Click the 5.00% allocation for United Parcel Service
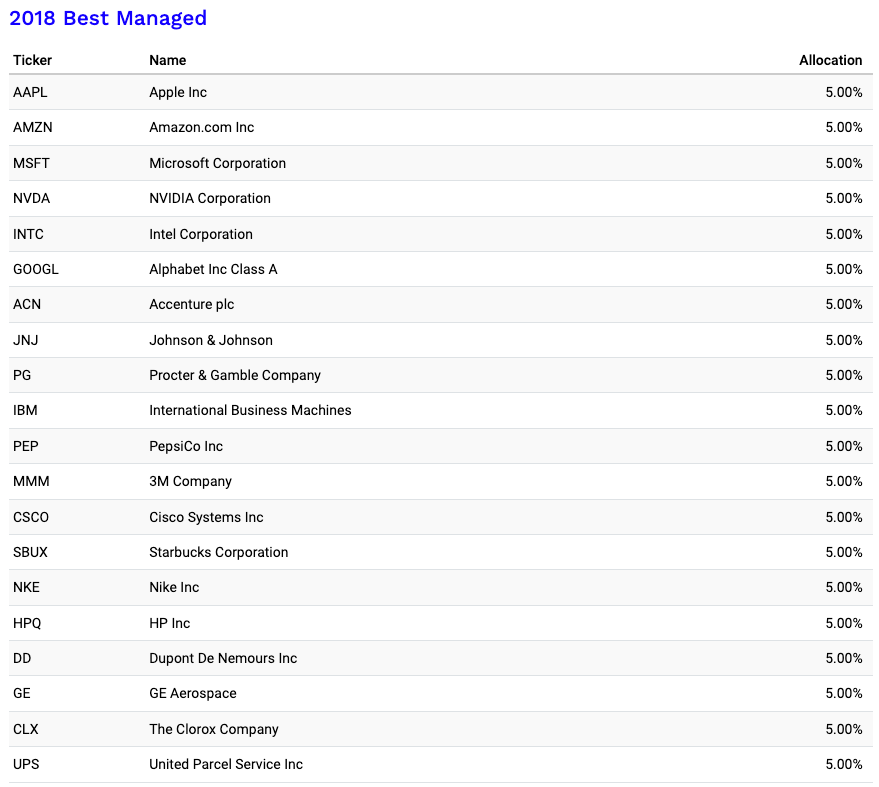 pyautogui.click(x=843, y=764)
